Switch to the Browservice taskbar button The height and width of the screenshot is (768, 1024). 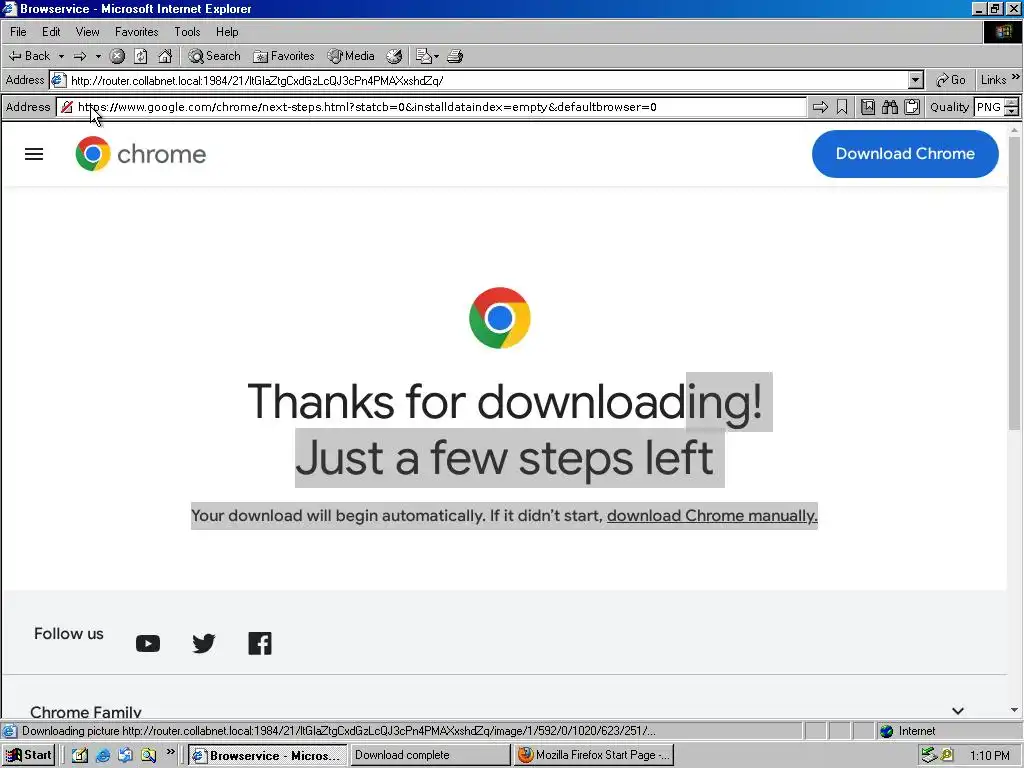click(x=268, y=756)
